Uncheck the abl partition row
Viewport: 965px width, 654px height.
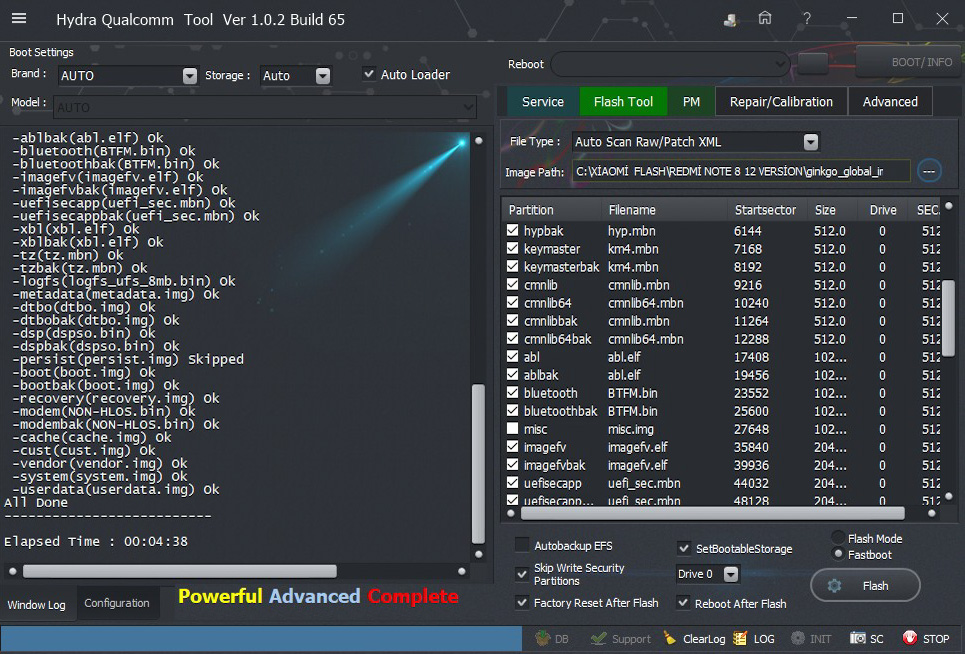coord(512,356)
